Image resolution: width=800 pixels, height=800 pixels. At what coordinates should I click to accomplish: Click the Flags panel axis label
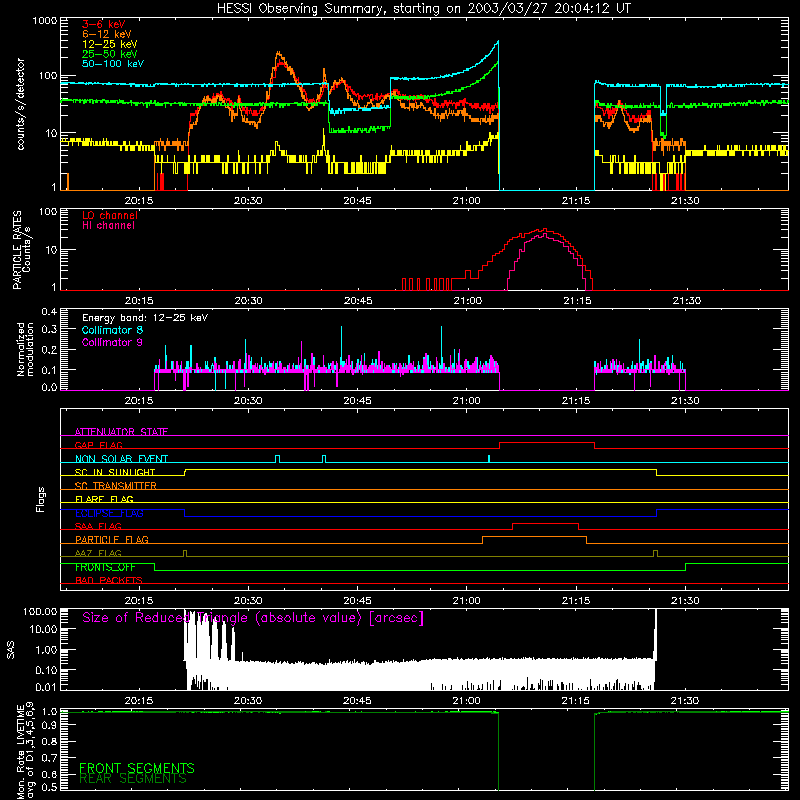coord(41,499)
